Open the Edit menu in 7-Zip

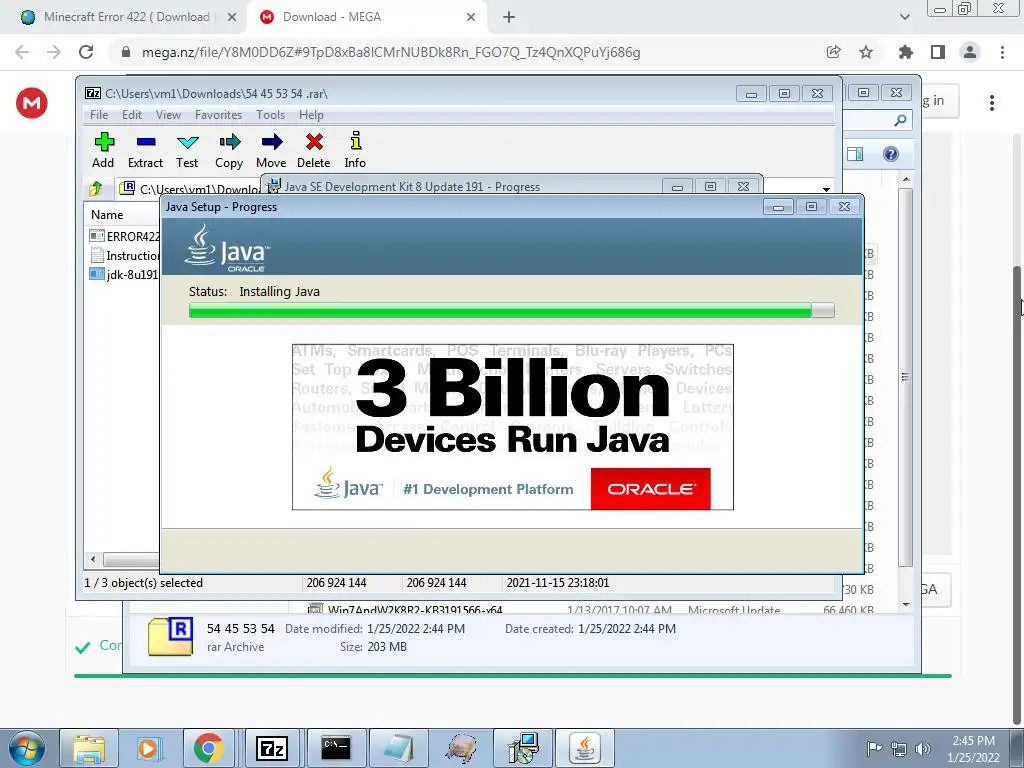132,115
